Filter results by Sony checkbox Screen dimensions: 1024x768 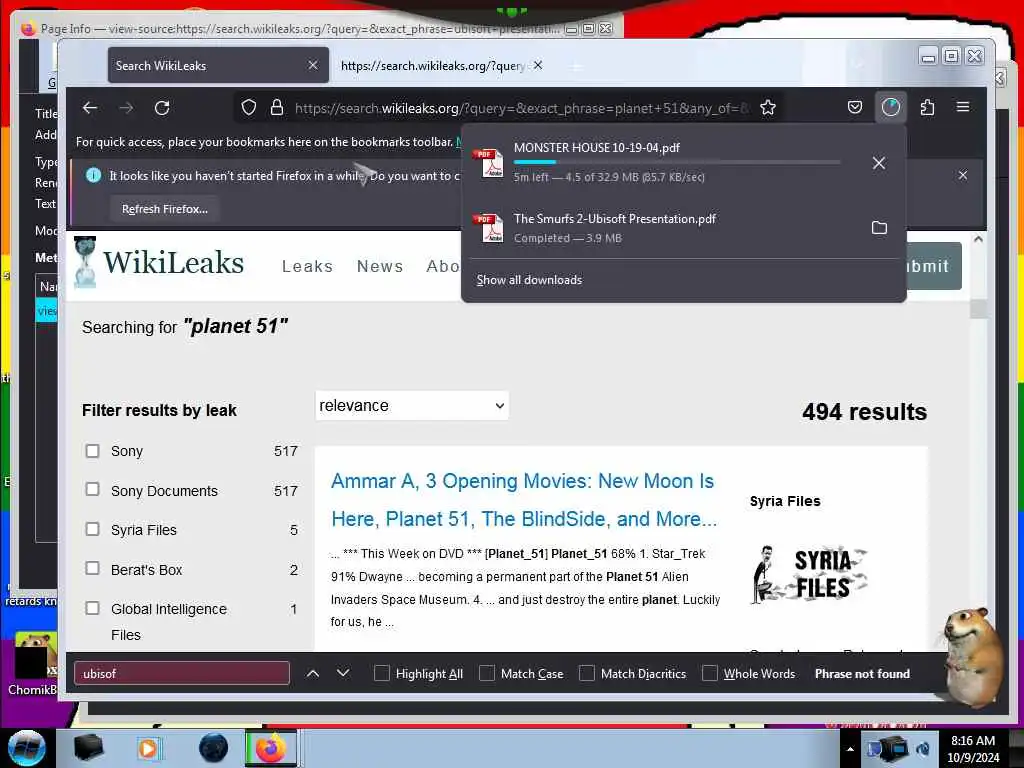point(93,451)
